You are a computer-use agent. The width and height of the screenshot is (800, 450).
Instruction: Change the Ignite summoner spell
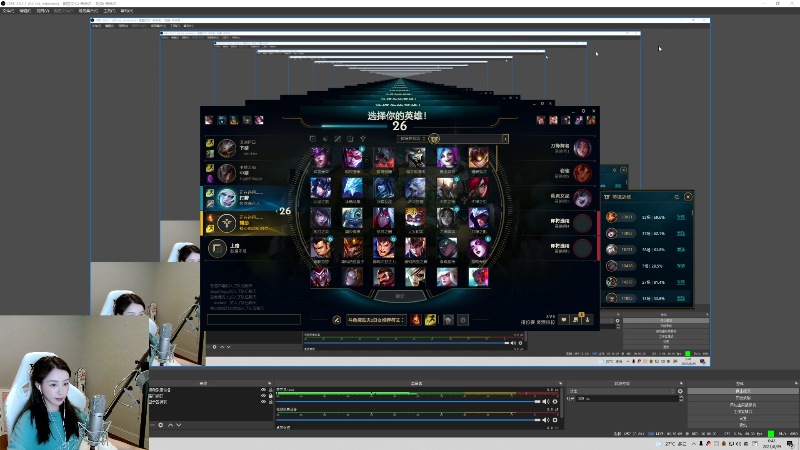416,320
